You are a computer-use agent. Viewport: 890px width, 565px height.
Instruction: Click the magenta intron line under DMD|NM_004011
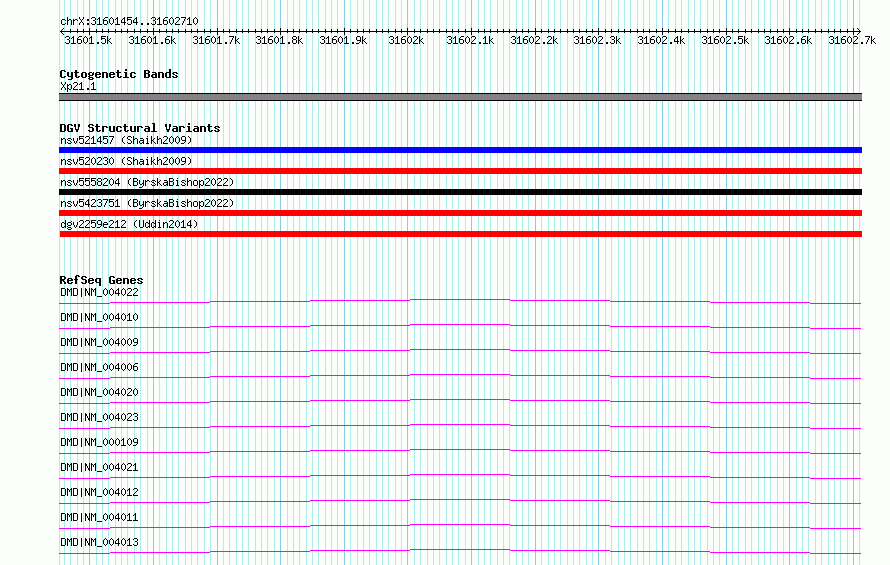pos(460,524)
